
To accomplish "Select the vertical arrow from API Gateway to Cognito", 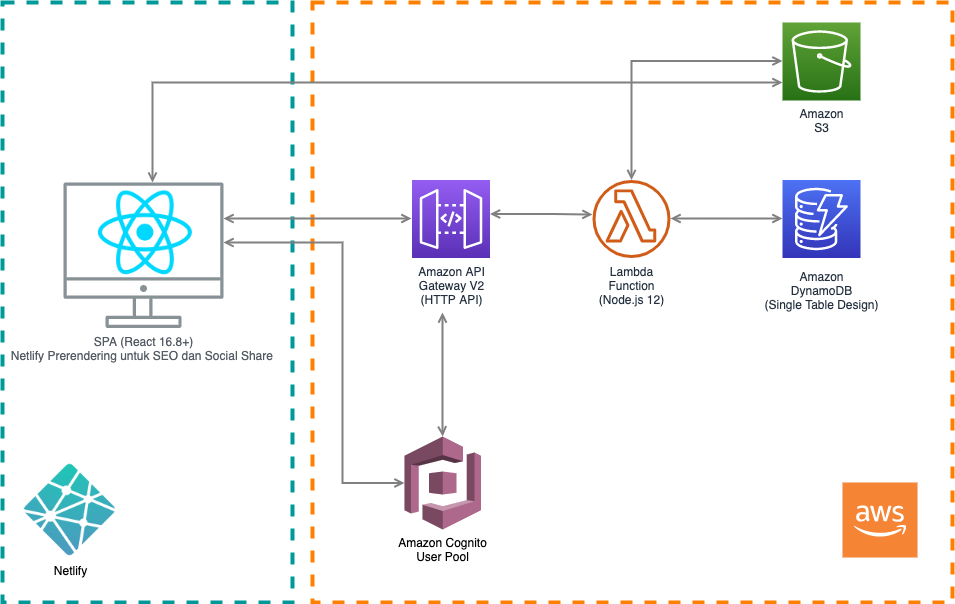I will [443, 370].
